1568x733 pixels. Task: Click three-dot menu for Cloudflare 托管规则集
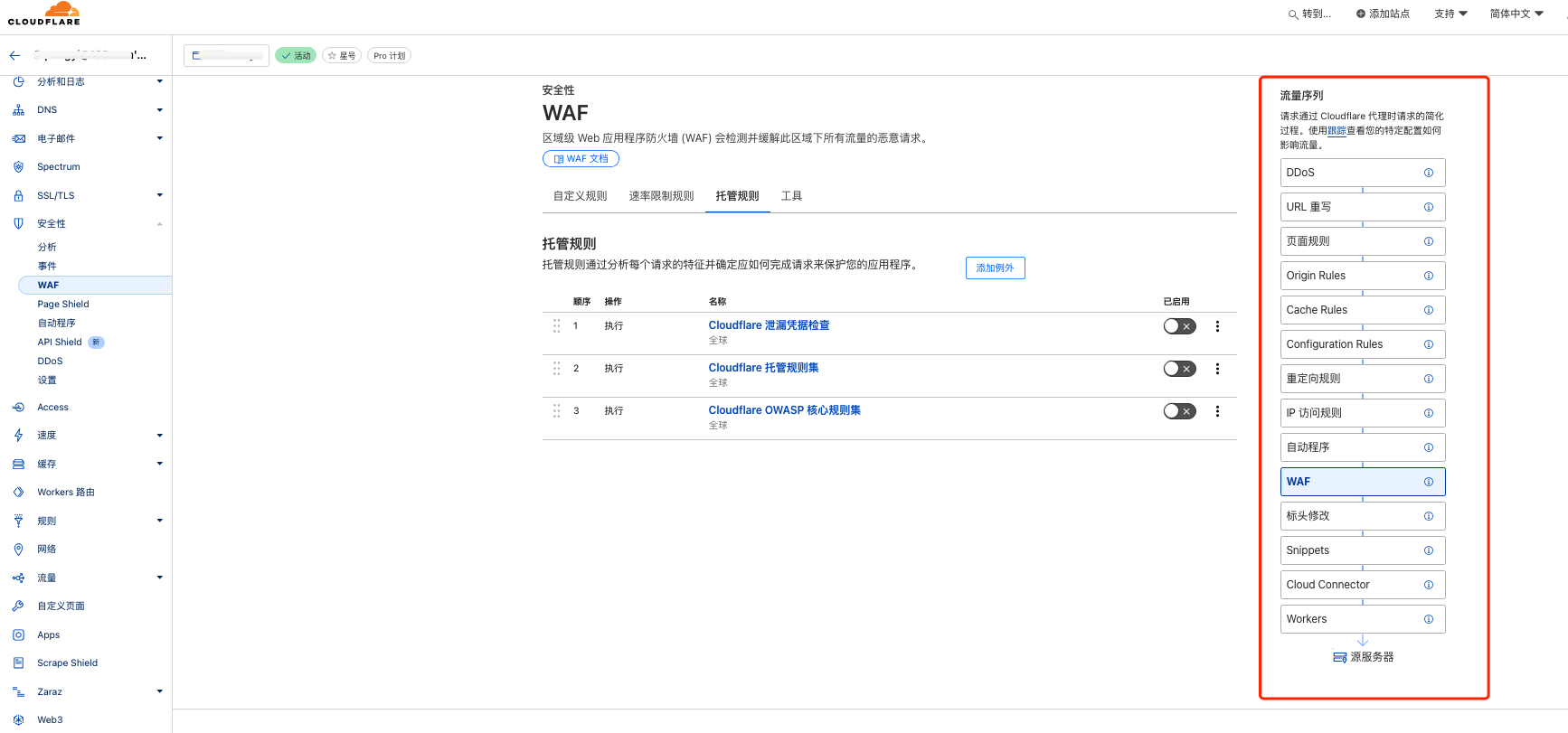coord(1217,369)
